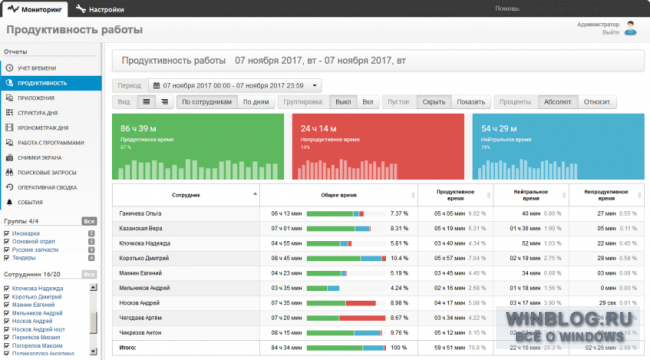Click the Итого total progress bar
The image size is (650, 360).
tap(346, 348)
